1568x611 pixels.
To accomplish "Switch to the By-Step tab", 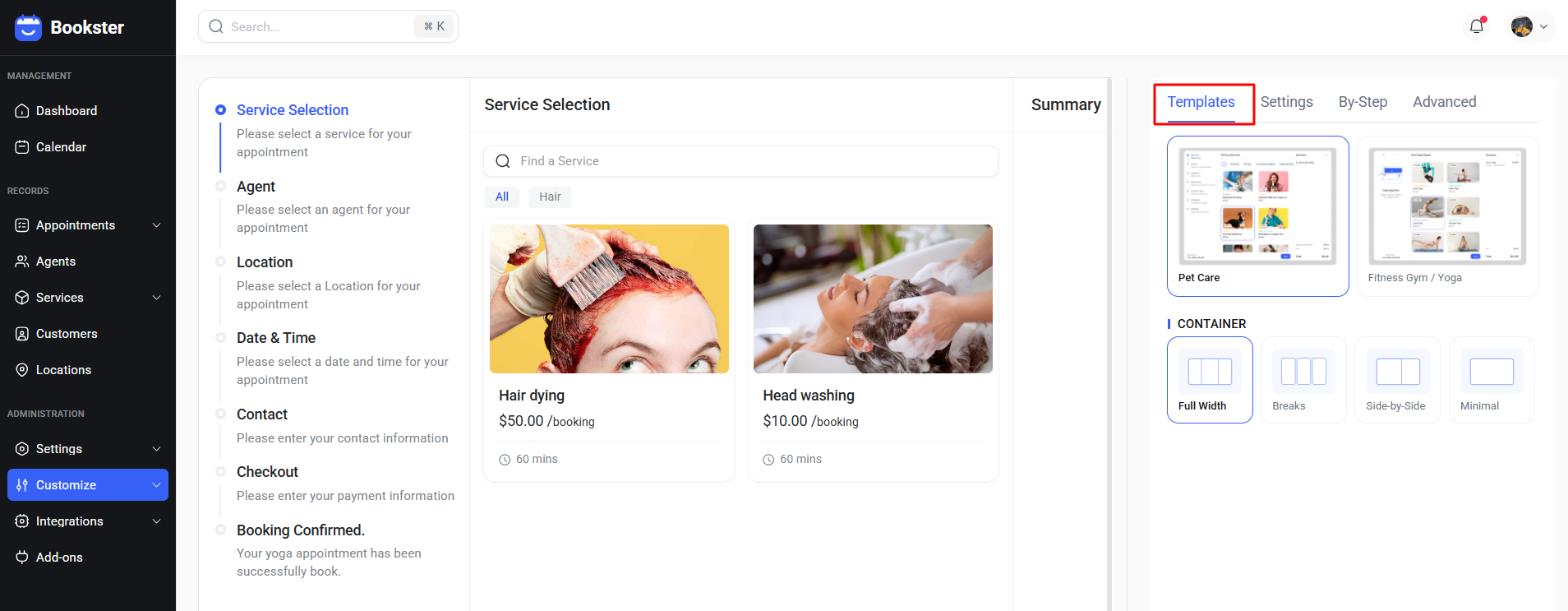I will click(x=1363, y=102).
